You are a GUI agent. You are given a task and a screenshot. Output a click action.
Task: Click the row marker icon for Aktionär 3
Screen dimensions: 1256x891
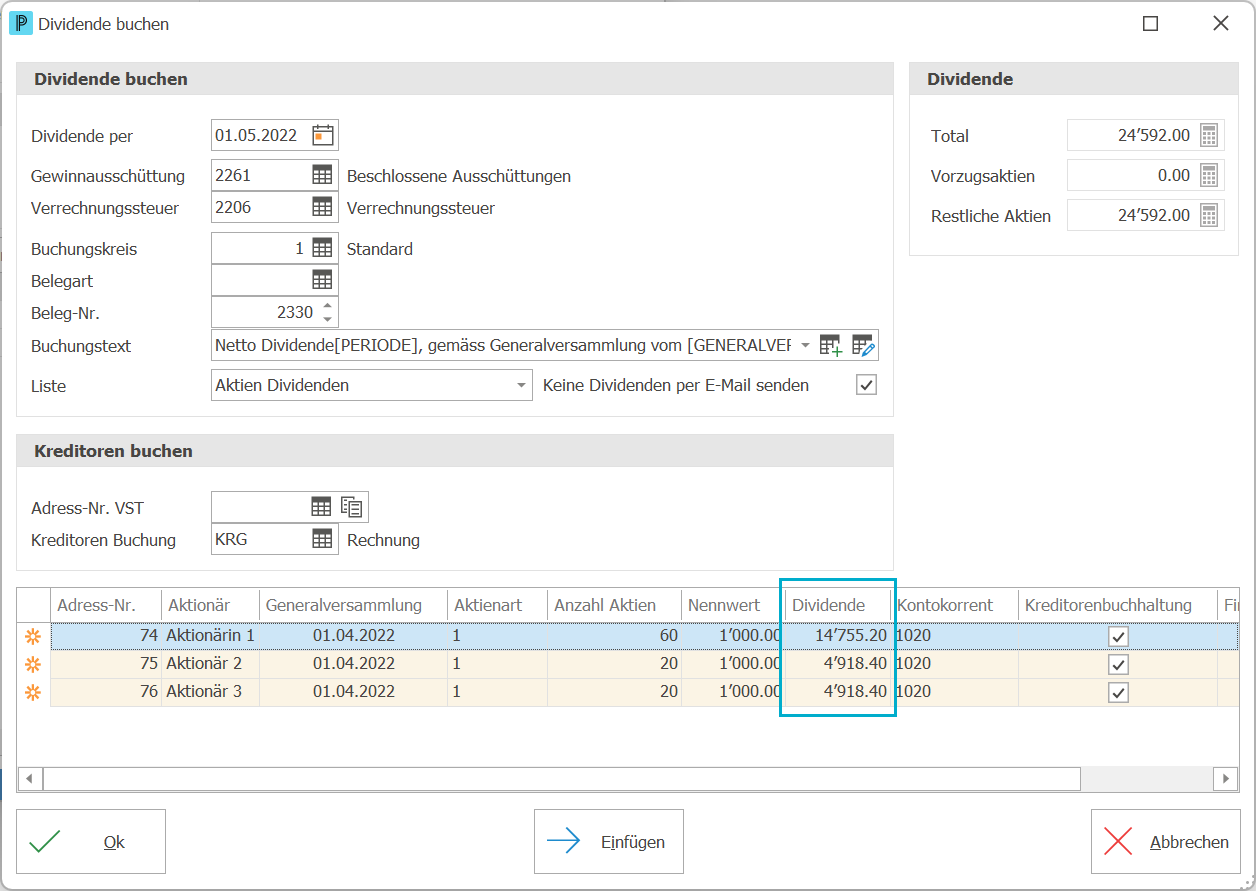[x=33, y=692]
